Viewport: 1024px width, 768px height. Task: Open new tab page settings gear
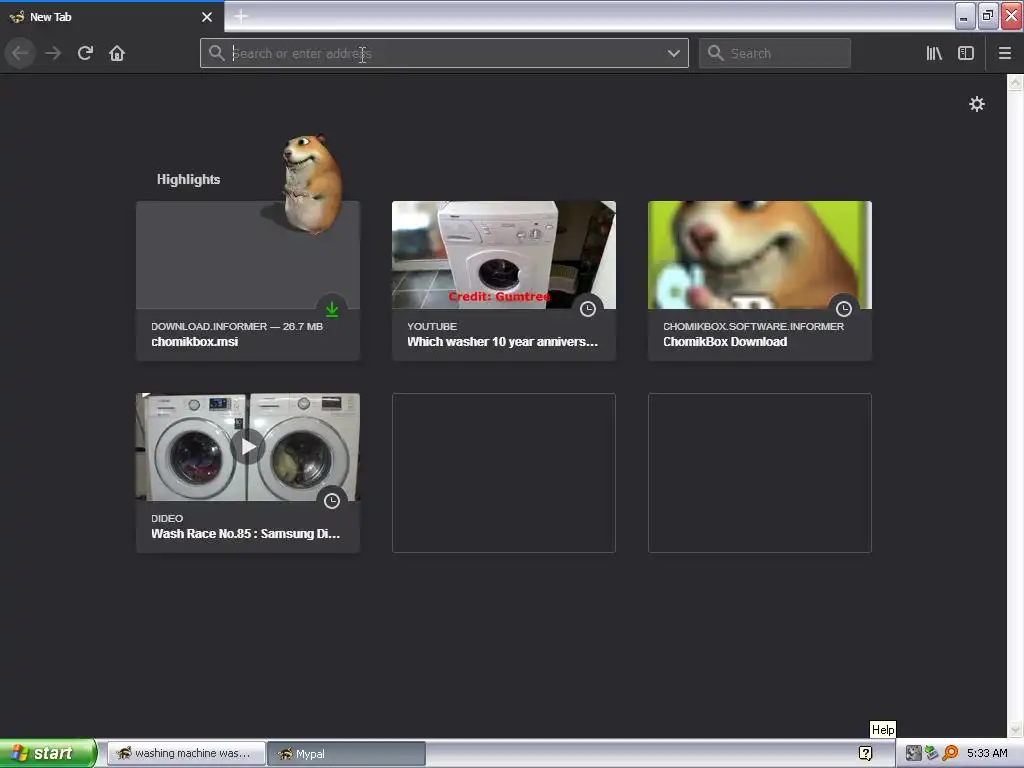[976, 104]
